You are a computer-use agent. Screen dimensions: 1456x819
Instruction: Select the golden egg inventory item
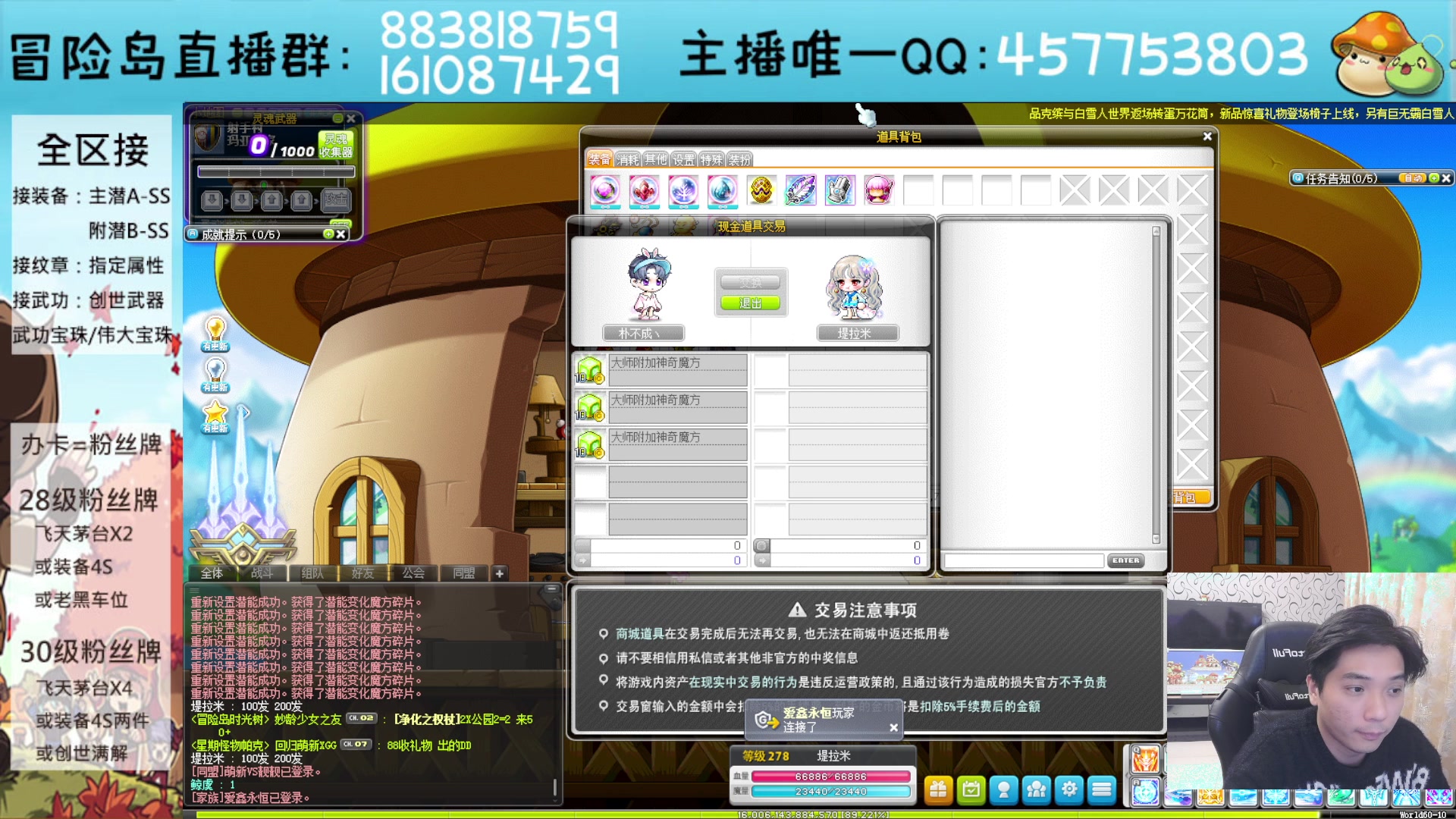pyautogui.click(x=761, y=190)
